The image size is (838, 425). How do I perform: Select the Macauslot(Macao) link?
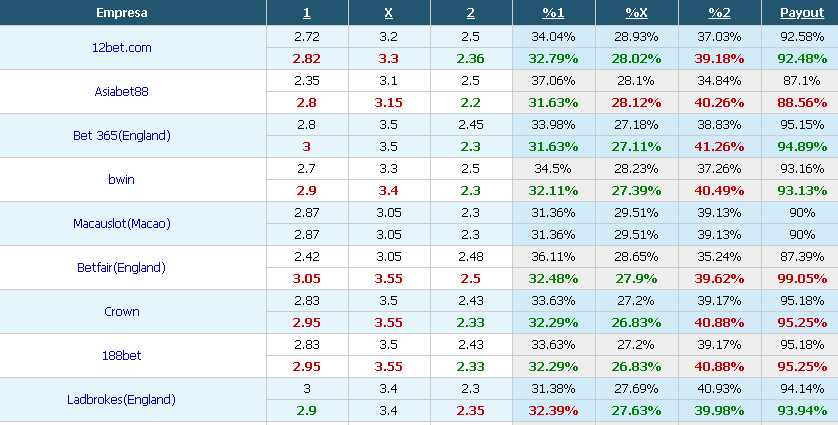(122, 223)
